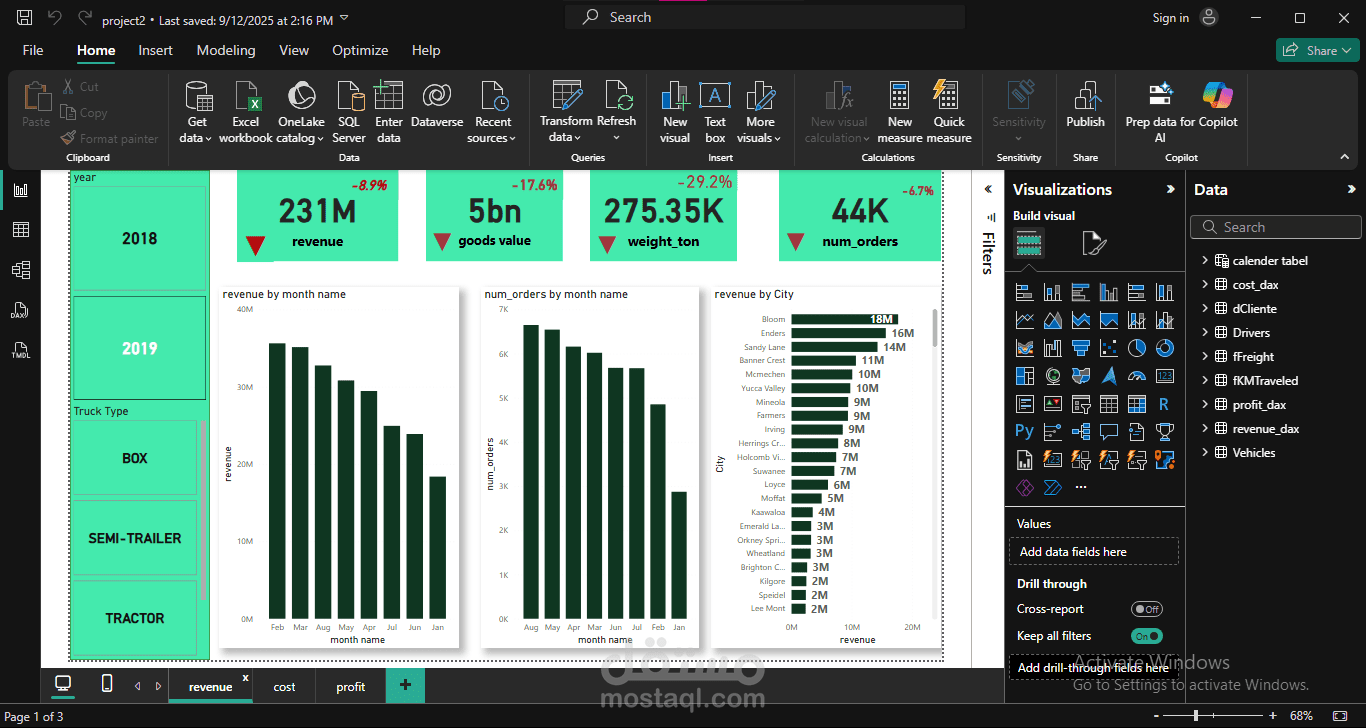Expand the Filters pane

coord(988,189)
